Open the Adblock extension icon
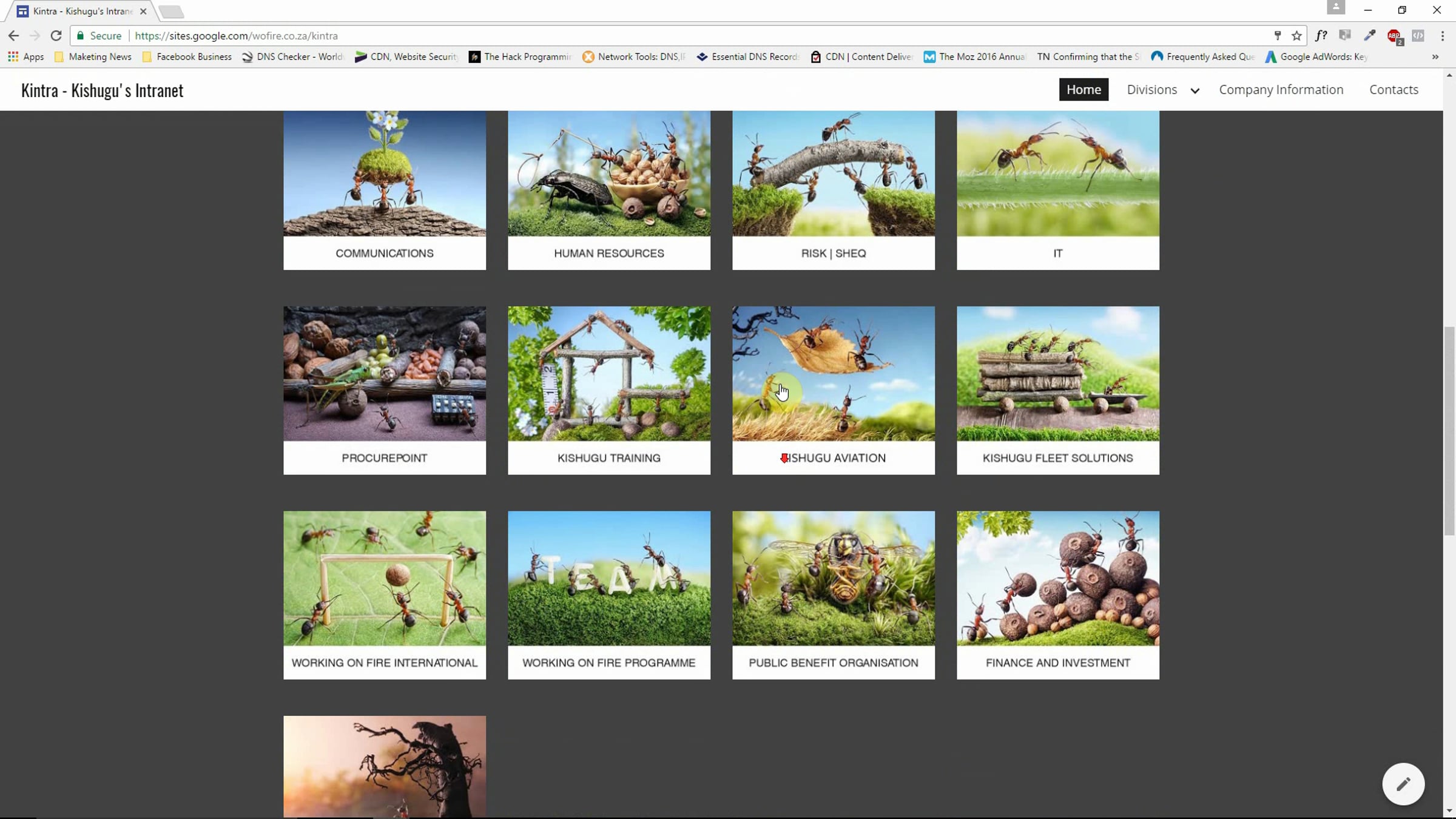 [1394, 36]
